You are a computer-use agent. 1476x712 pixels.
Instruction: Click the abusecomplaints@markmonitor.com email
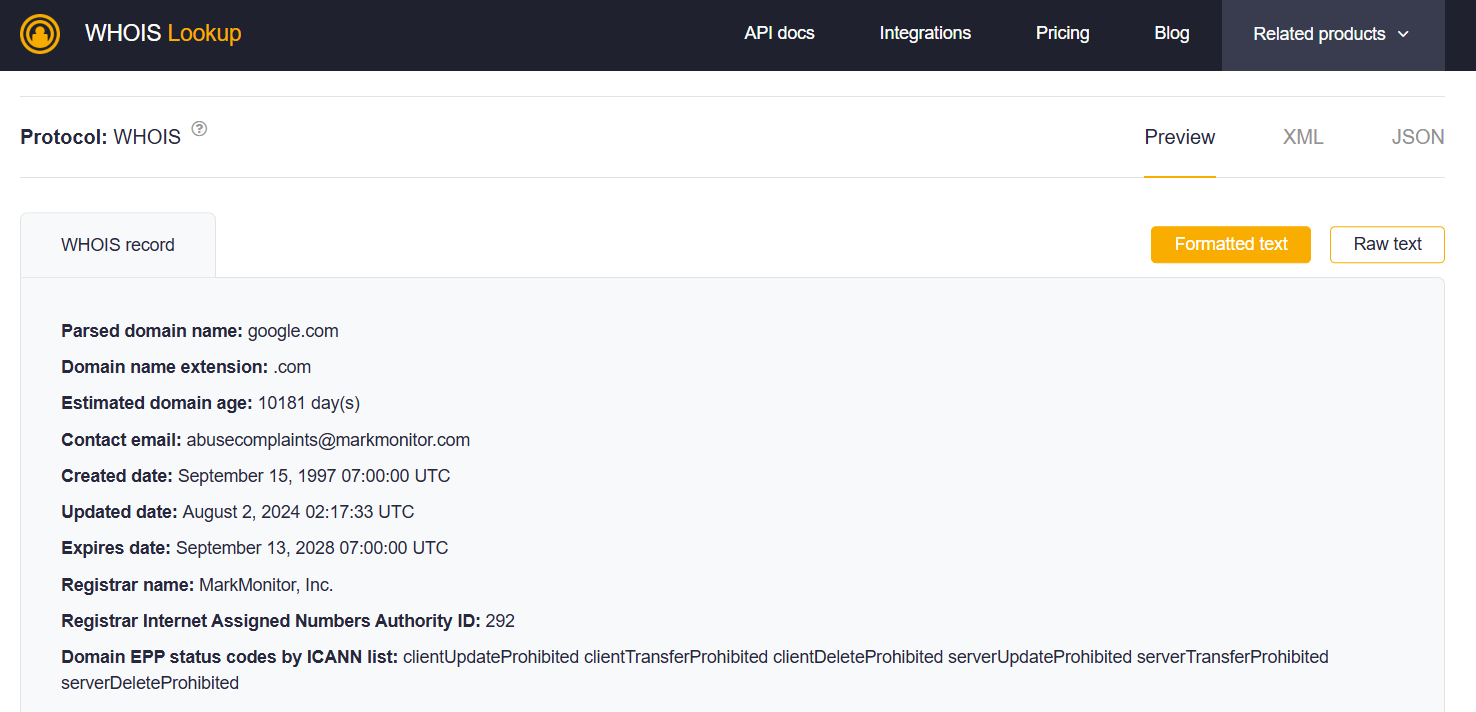[328, 440]
